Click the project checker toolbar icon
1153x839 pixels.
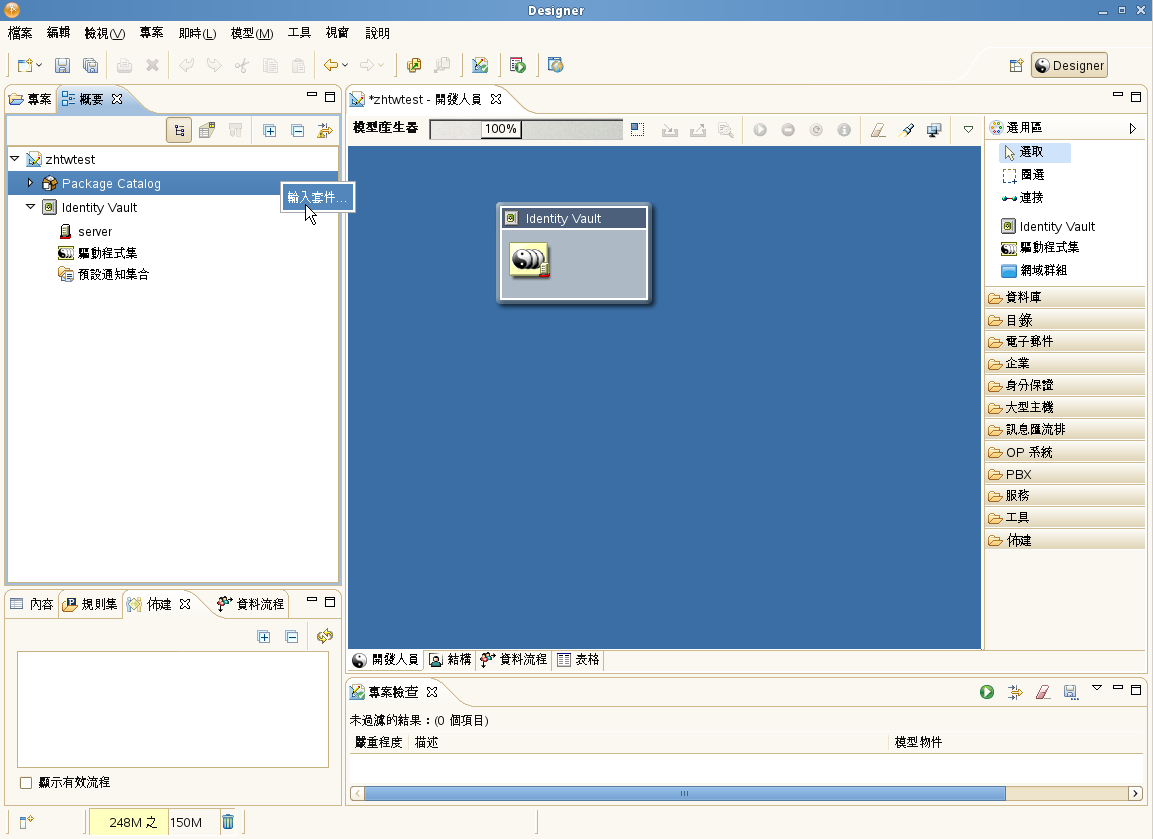point(480,65)
